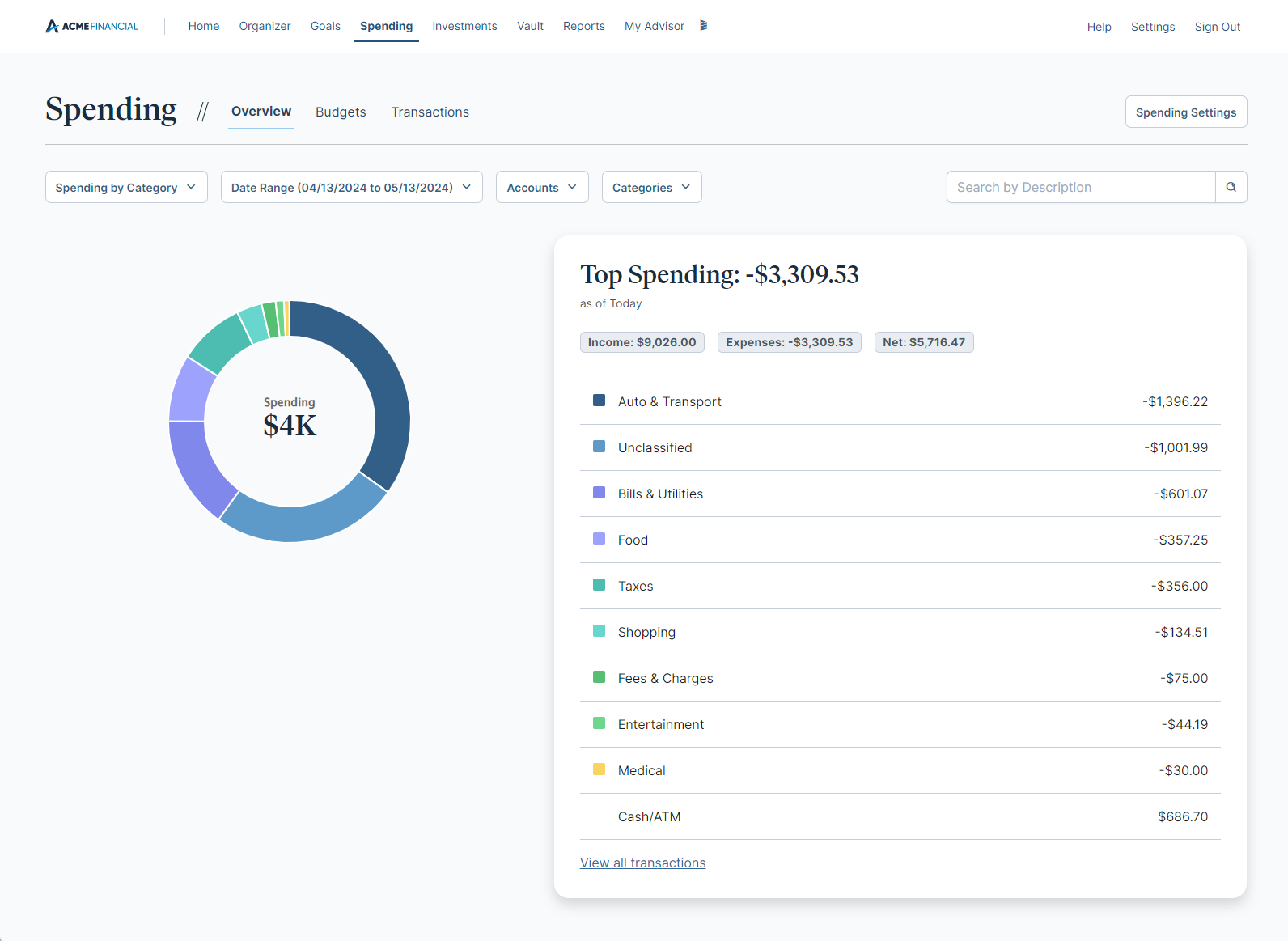Go to the Organizer page
1288x941 pixels.
pyautogui.click(x=265, y=26)
